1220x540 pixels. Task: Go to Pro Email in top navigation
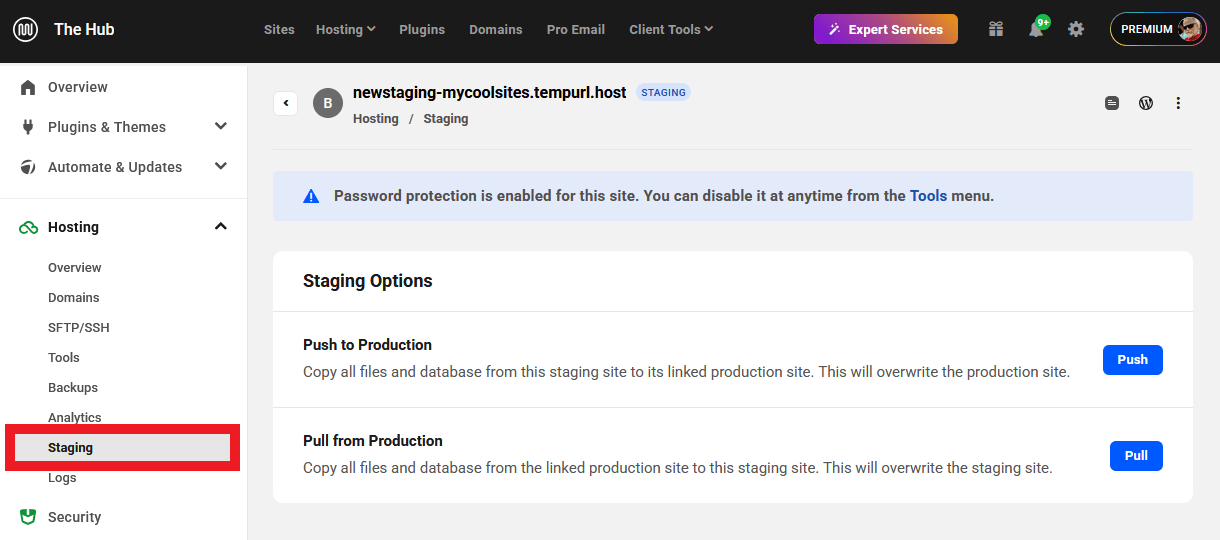[x=576, y=30]
